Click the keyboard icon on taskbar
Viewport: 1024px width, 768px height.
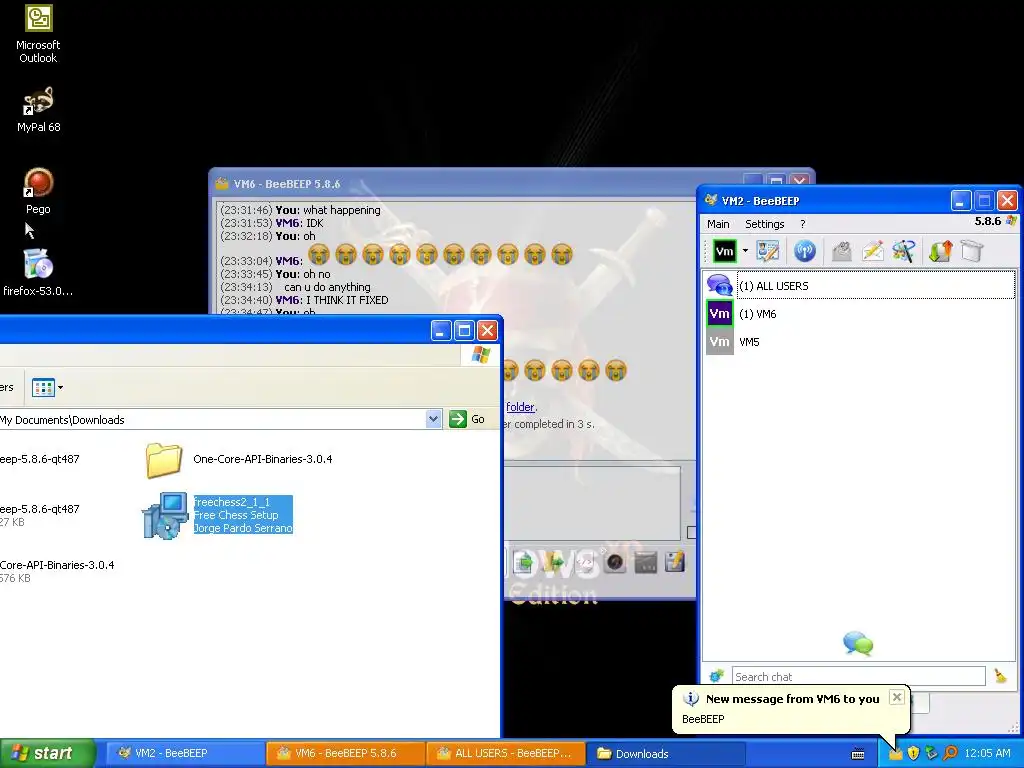point(858,754)
